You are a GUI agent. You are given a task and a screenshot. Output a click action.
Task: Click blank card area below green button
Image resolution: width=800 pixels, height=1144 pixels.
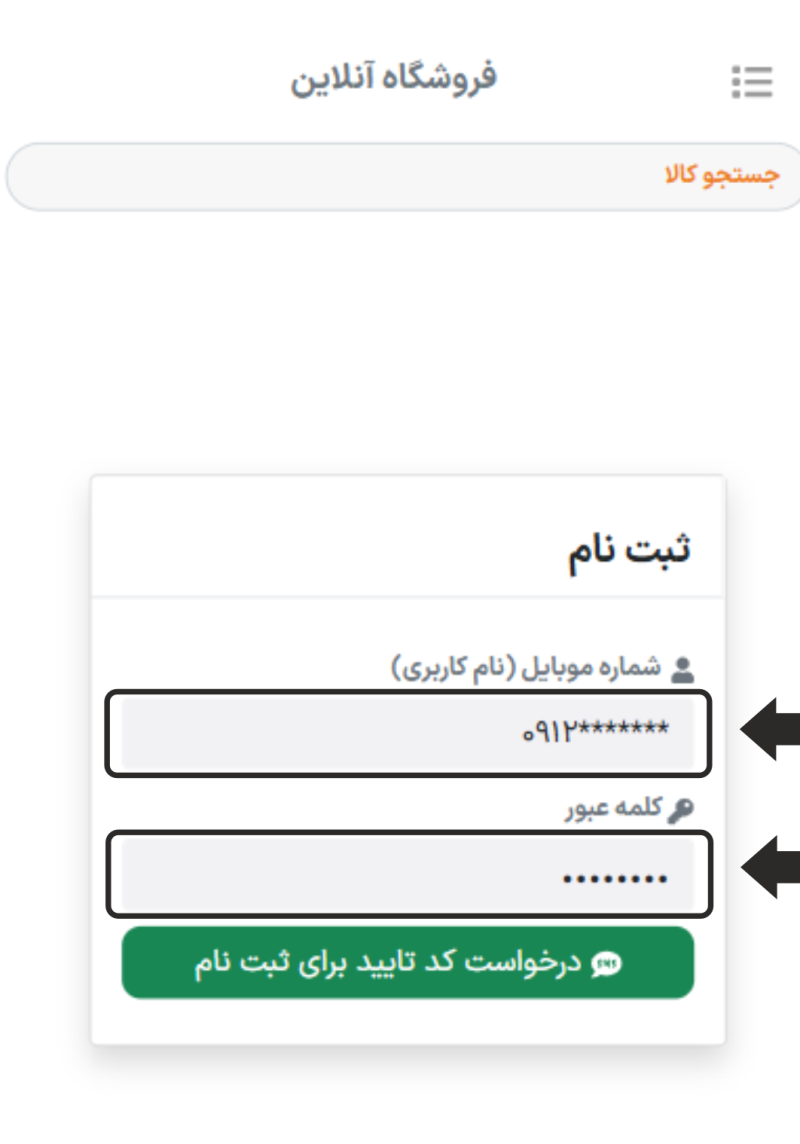click(x=408, y=1022)
